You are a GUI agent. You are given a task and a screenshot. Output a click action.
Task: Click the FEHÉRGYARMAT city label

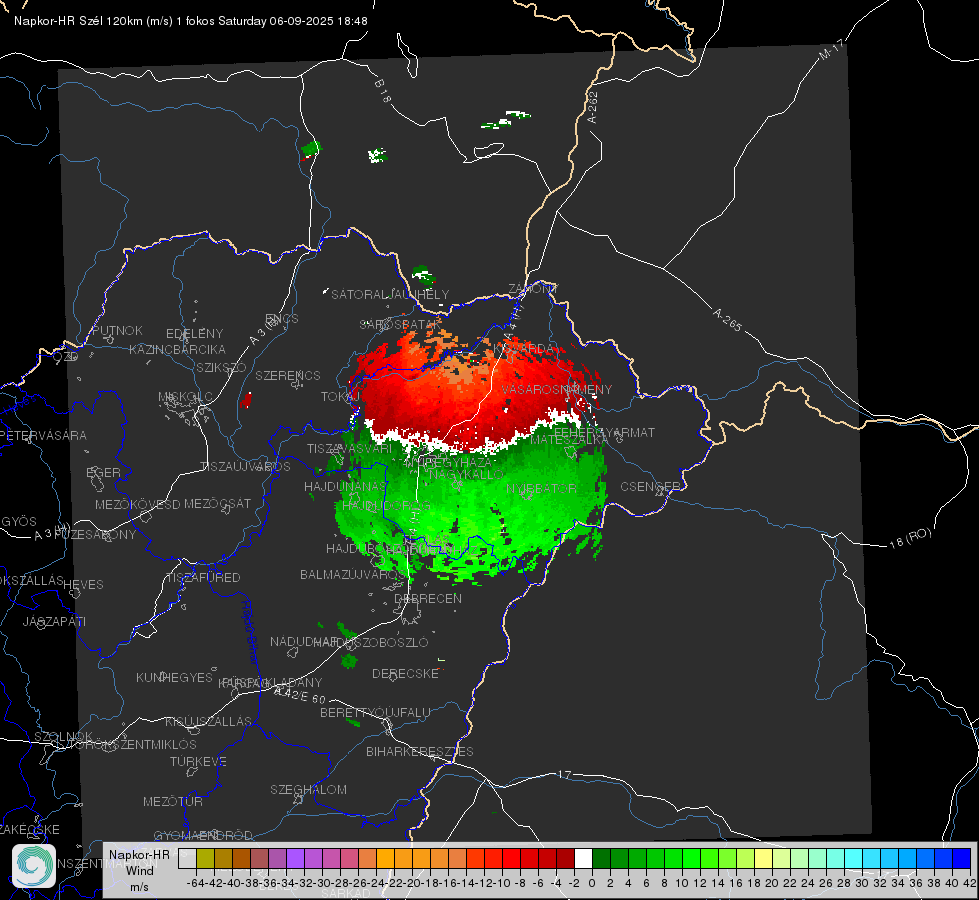click(604, 432)
